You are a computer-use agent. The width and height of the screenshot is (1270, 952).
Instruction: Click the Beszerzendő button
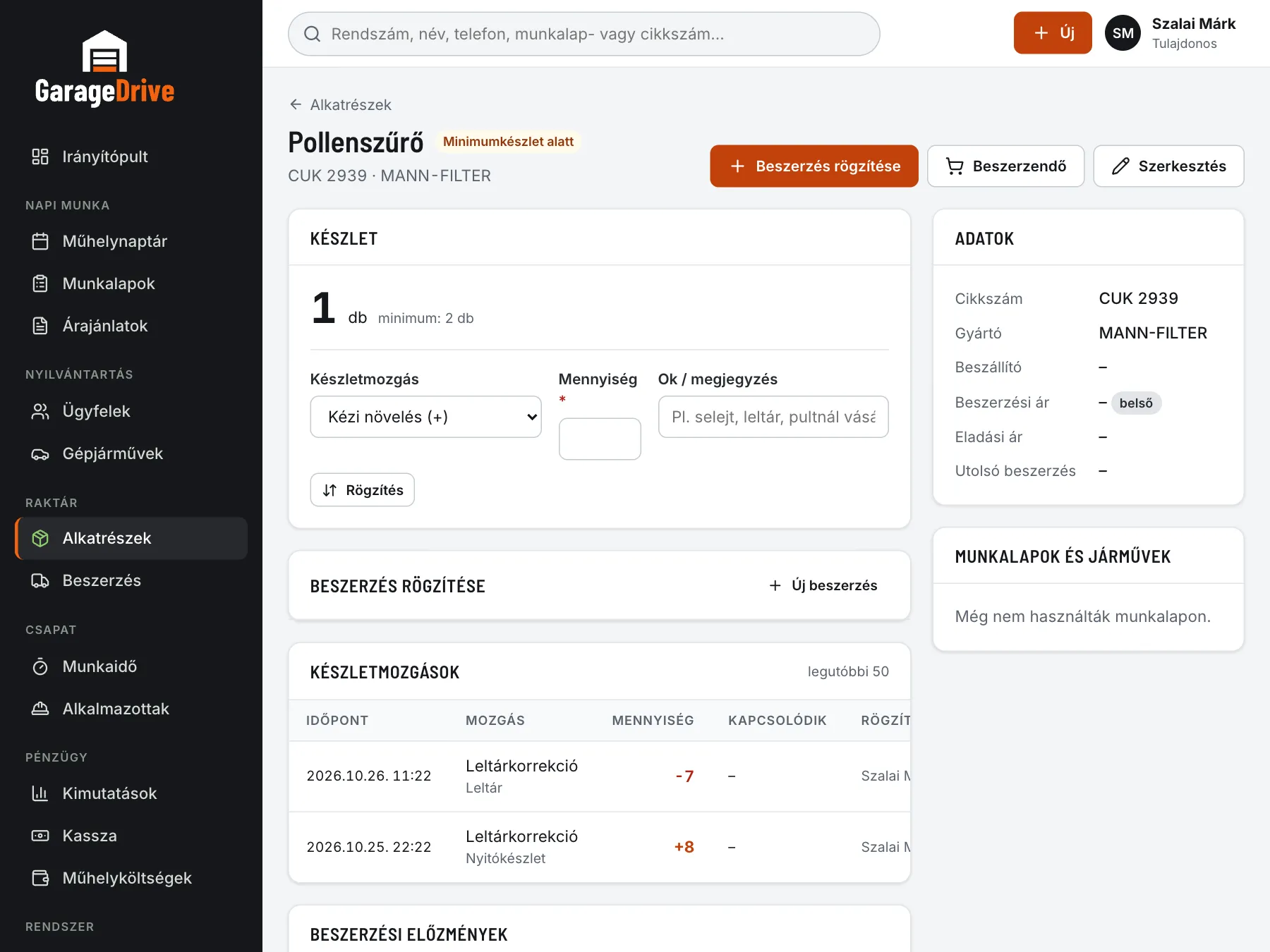(1005, 166)
